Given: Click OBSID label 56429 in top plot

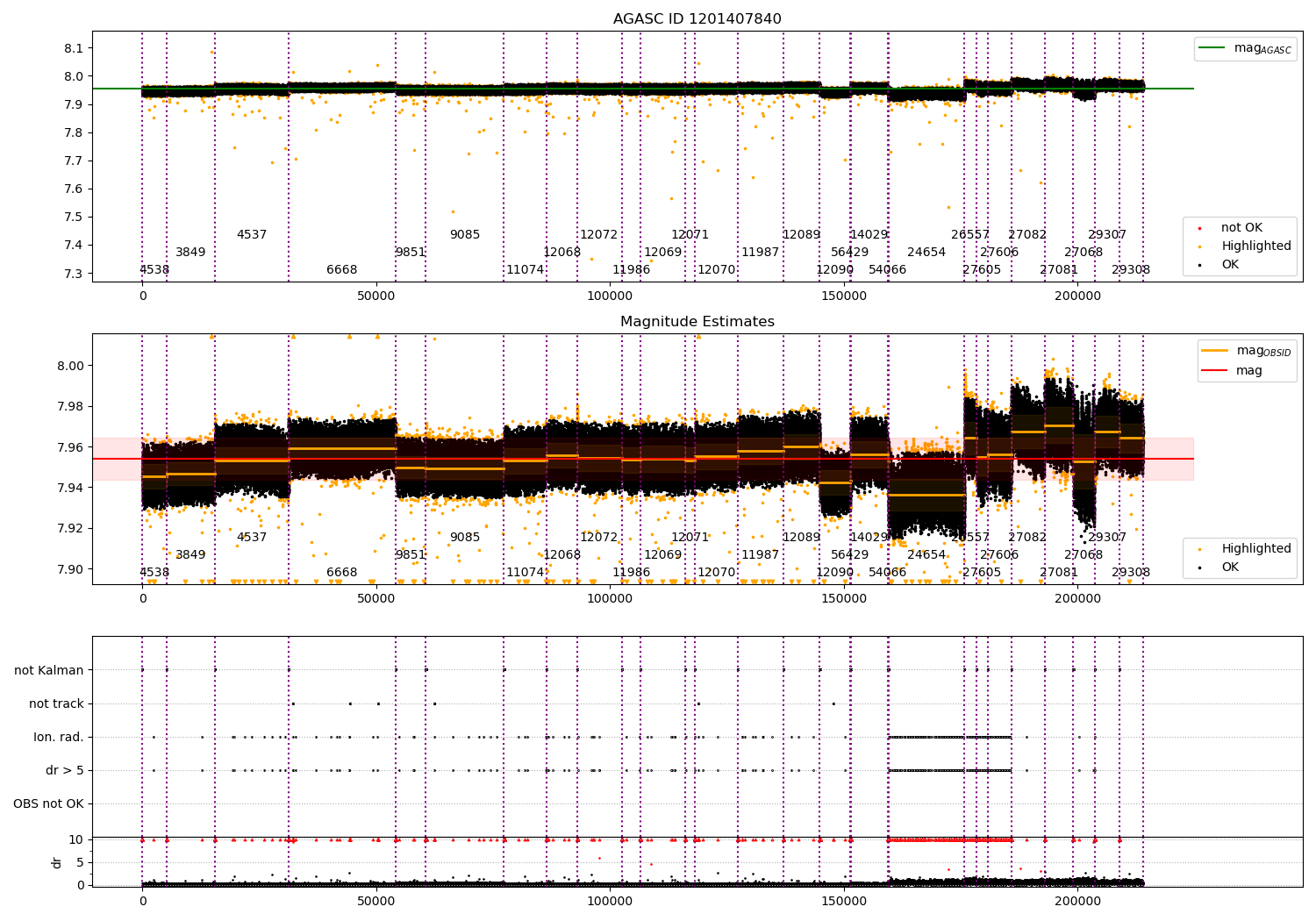Looking at the screenshot, I should click(x=849, y=253).
